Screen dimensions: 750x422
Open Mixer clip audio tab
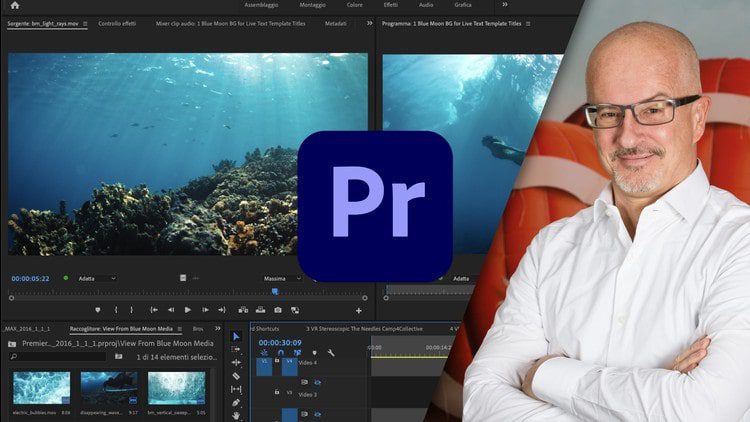click(x=231, y=23)
